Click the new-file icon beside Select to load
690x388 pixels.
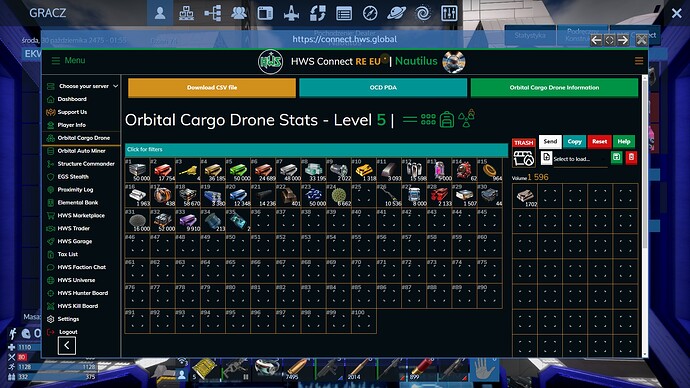(546, 158)
